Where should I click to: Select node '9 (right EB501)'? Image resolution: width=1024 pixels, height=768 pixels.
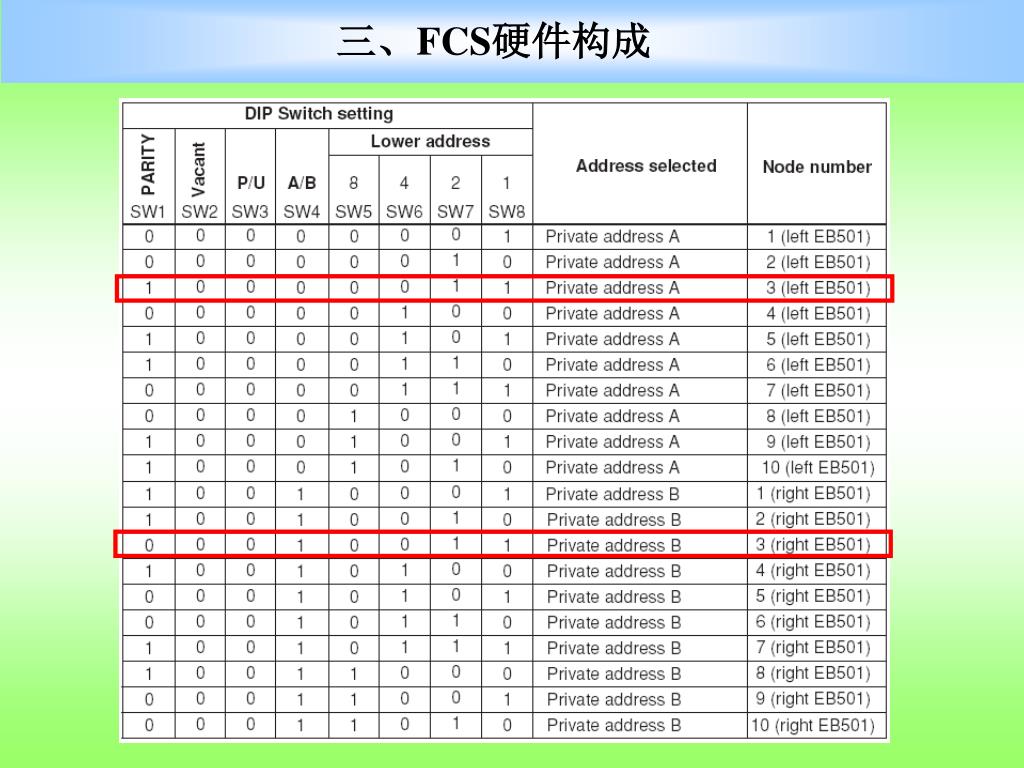click(x=813, y=698)
